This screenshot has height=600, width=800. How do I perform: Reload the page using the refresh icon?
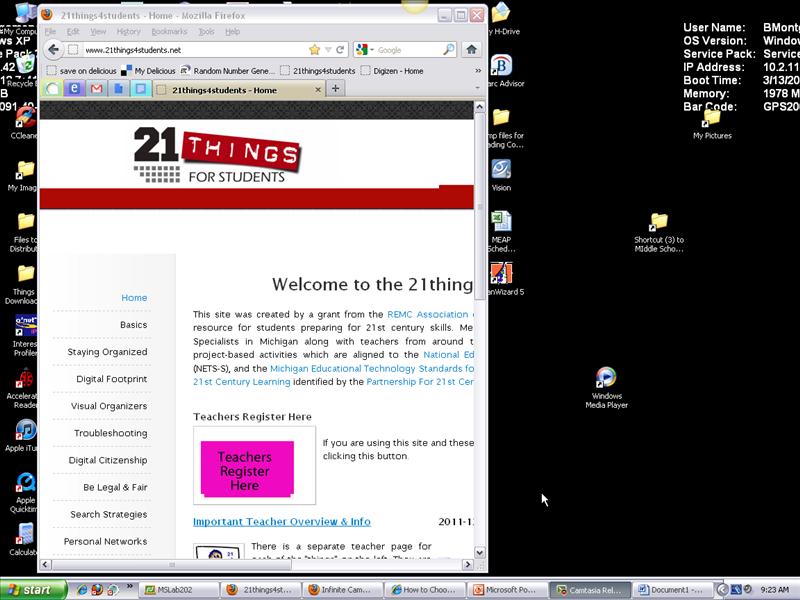(340, 49)
